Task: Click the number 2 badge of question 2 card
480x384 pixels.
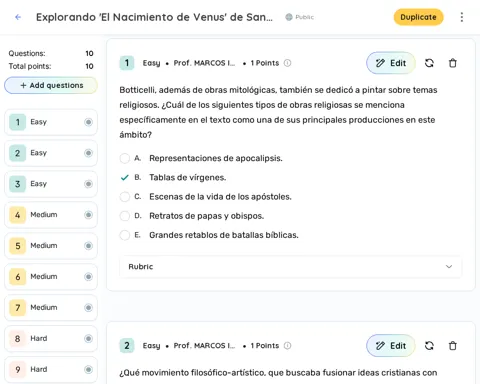Action: pyautogui.click(x=127, y=346)
